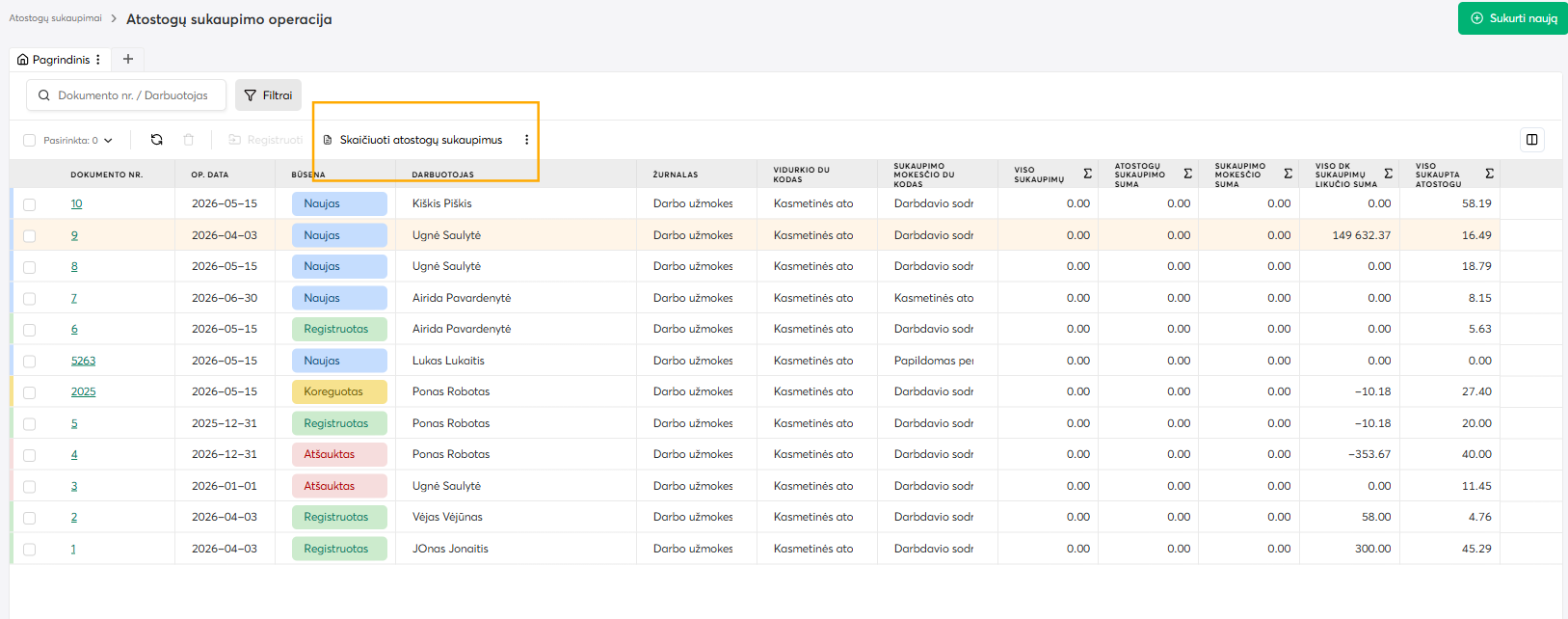Image resolution: width=1568 pixels, height=619 pixels.
Task: Click Papildomas pei cell
Action: (934, 361)
